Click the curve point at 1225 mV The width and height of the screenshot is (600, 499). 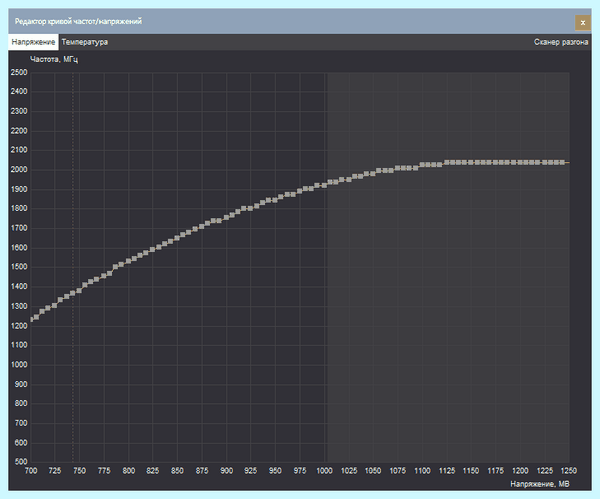(x=545, y=162)
